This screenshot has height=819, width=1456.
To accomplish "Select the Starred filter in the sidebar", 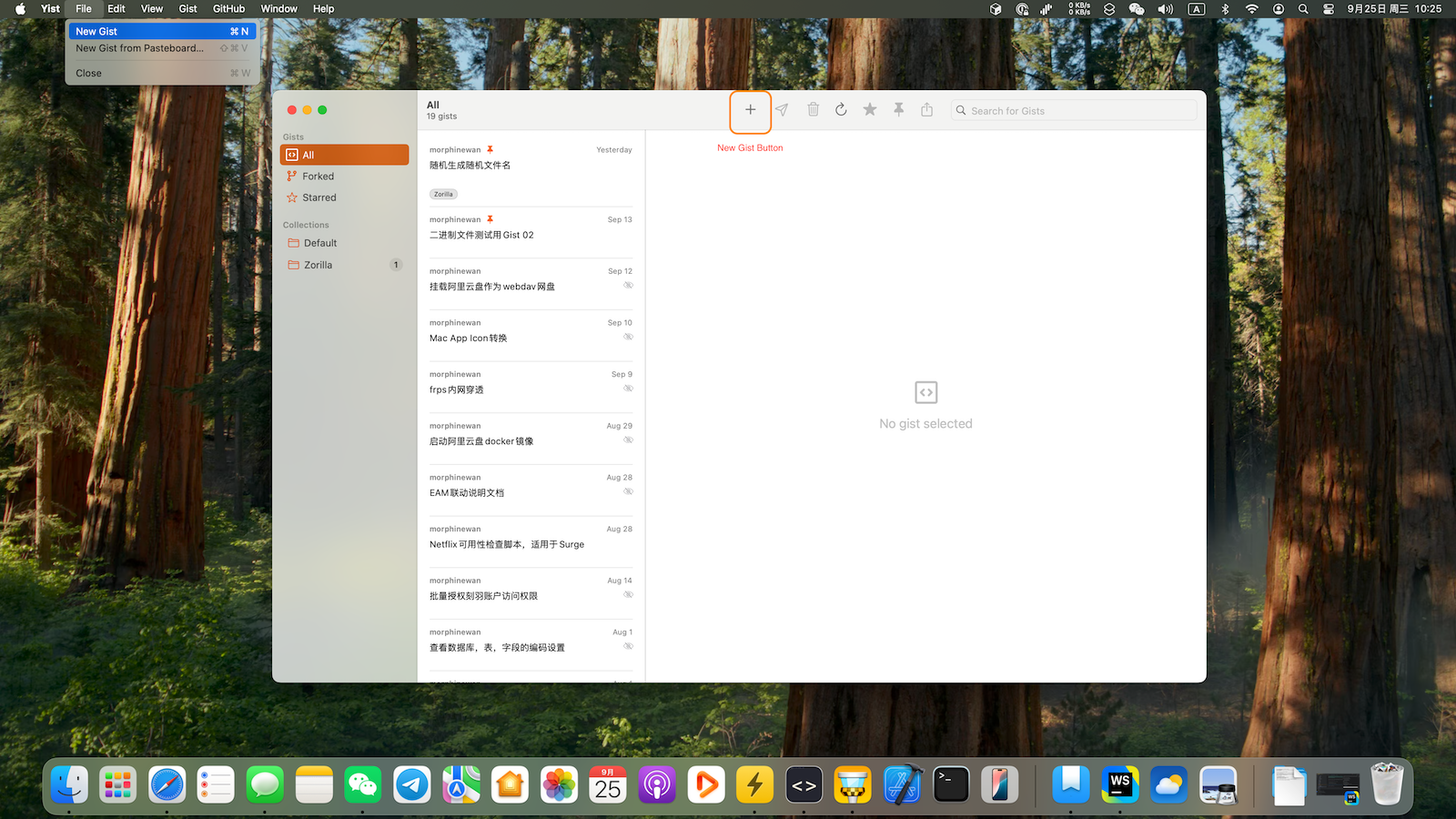I will 319,197.
